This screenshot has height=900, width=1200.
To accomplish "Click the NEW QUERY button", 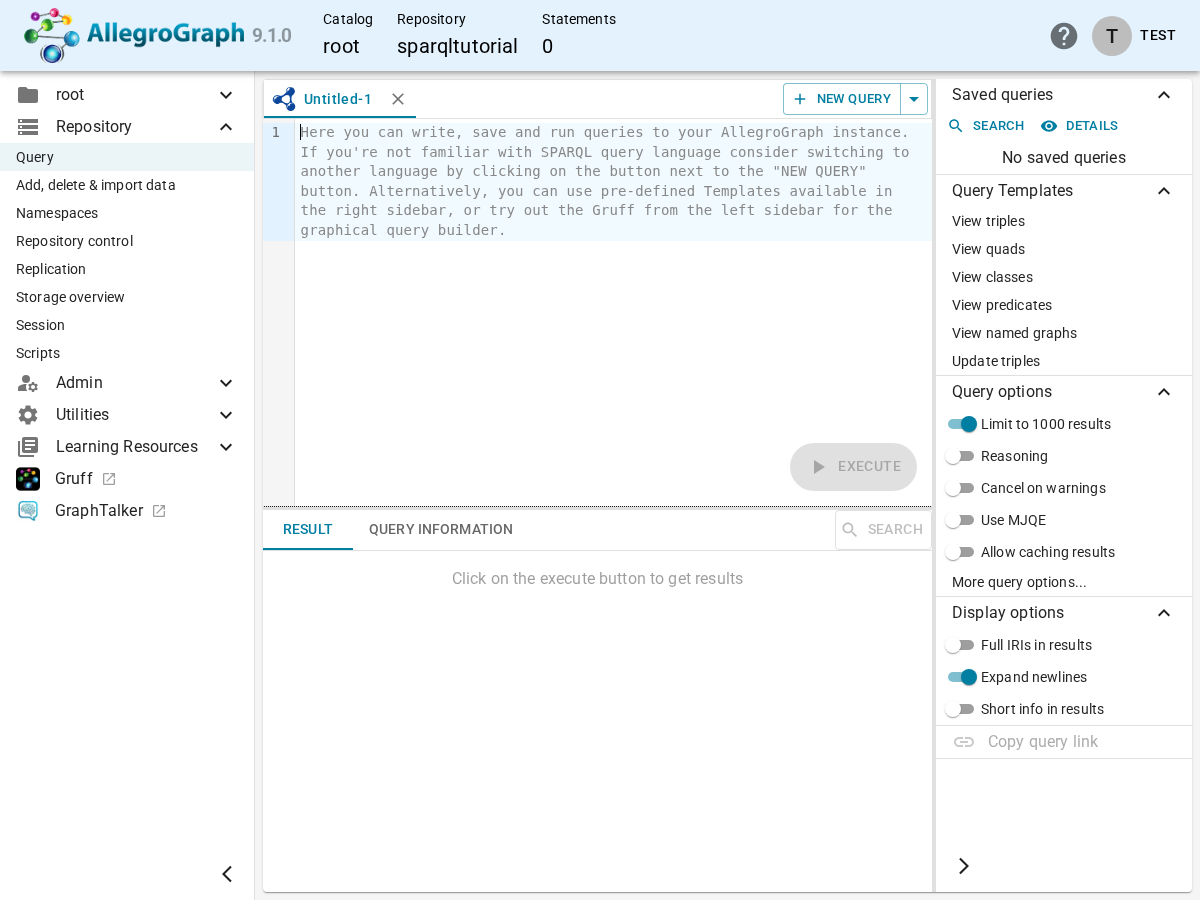I will (842, 99).
